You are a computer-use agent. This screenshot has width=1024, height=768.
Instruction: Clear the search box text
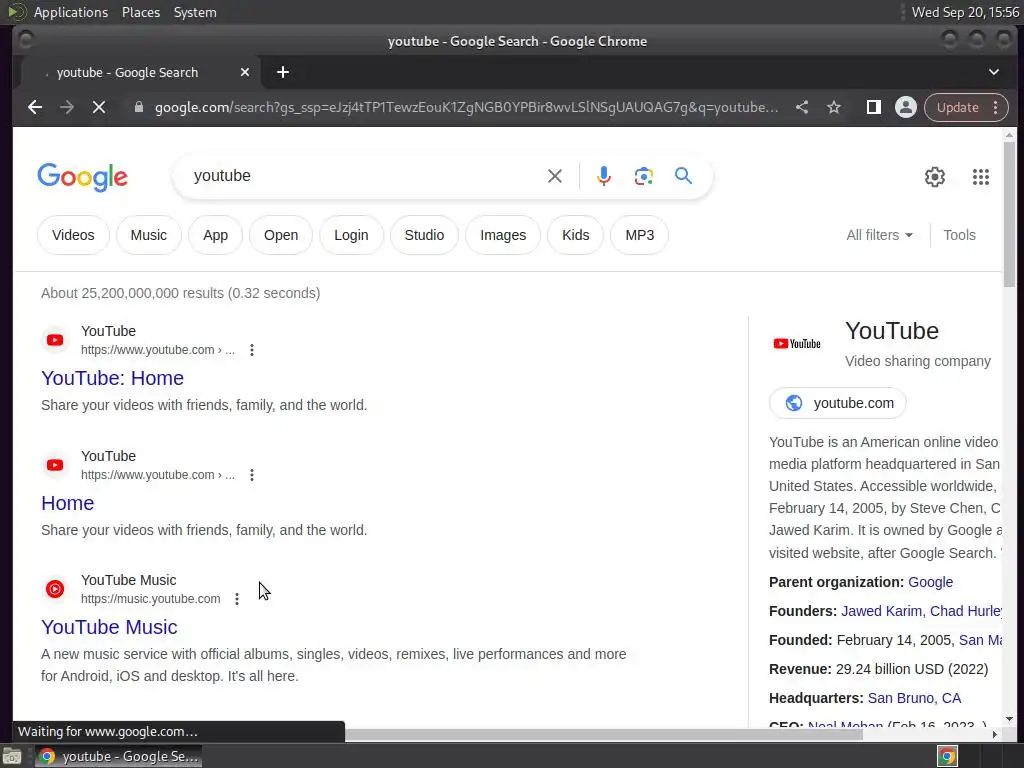(554, 176)
